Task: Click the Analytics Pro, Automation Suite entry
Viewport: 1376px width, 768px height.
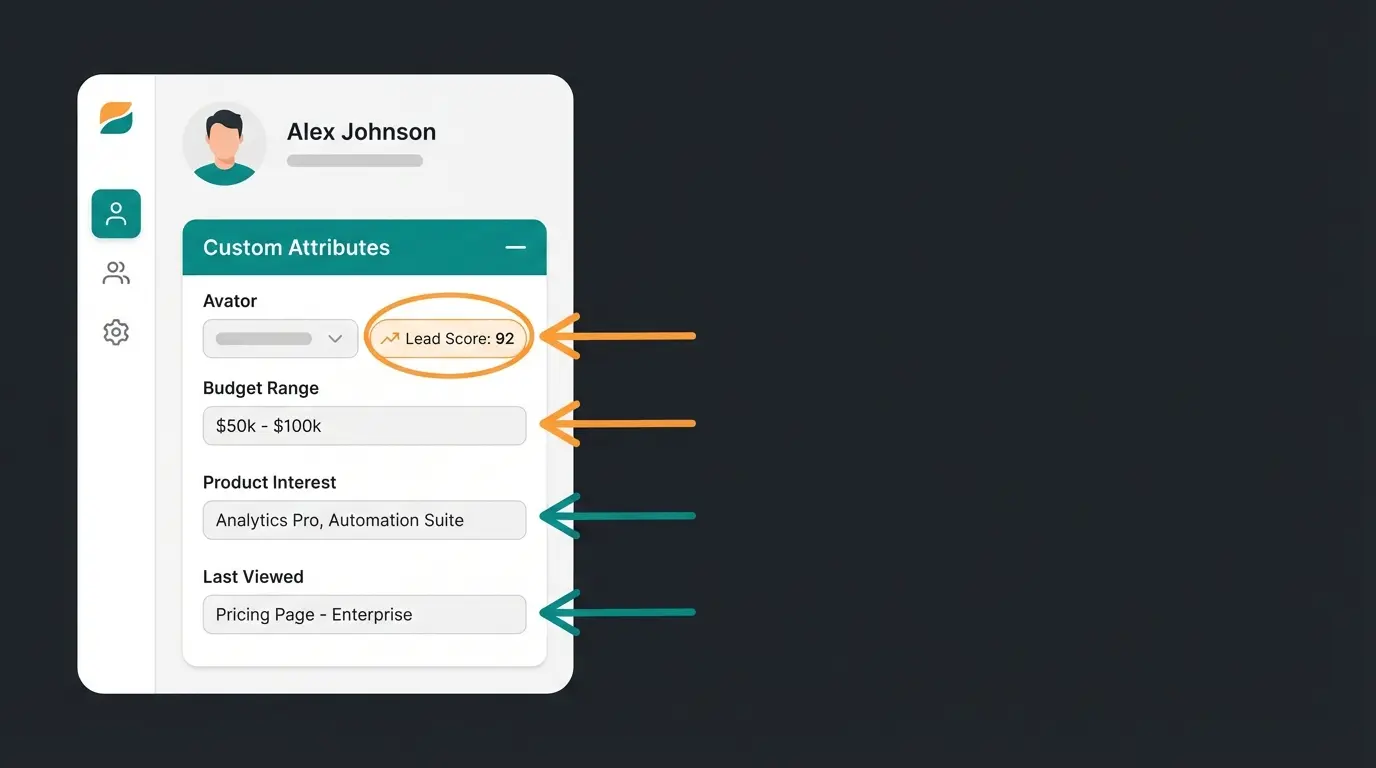Action: point(364,520)
